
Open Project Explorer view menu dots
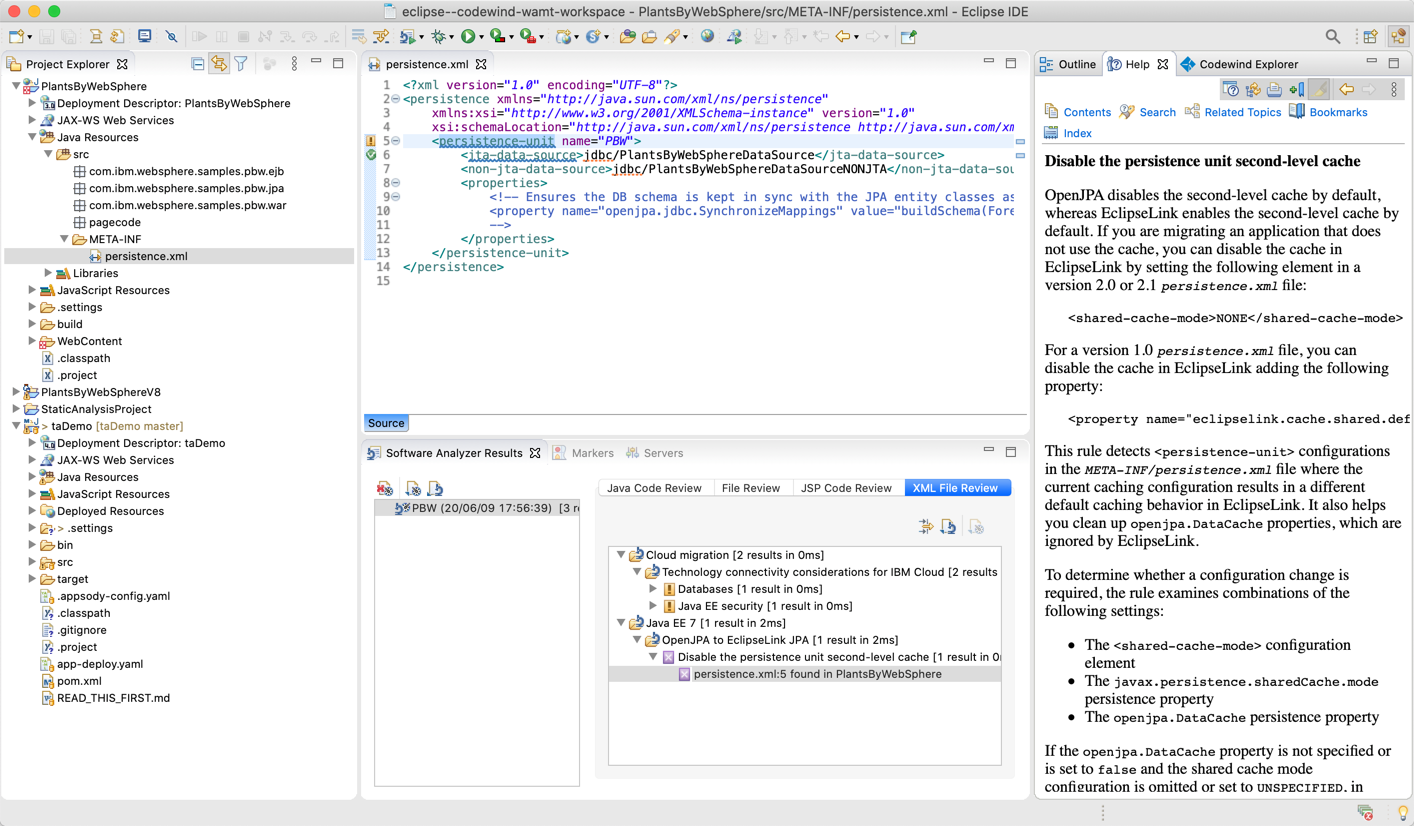(294, 64)
